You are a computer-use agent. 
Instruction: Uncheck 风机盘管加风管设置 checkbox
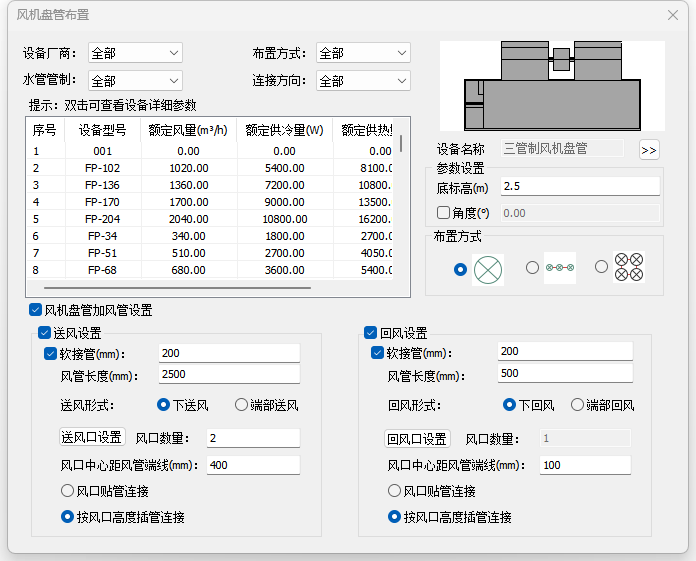[x=36, y=311]
